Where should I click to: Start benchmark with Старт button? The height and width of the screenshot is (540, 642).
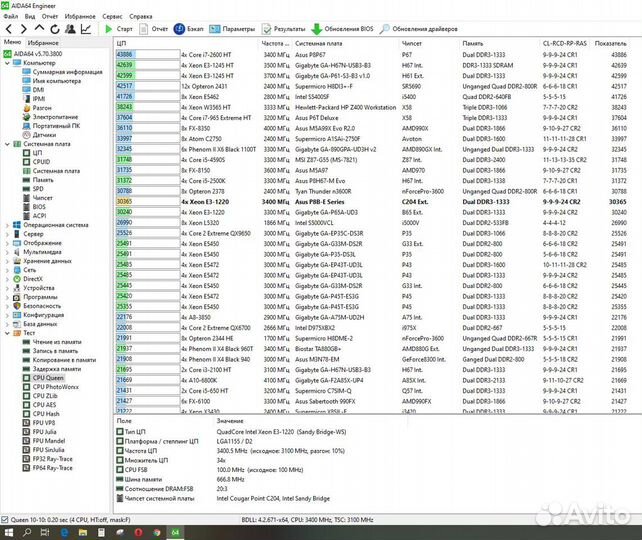[119, 29]
